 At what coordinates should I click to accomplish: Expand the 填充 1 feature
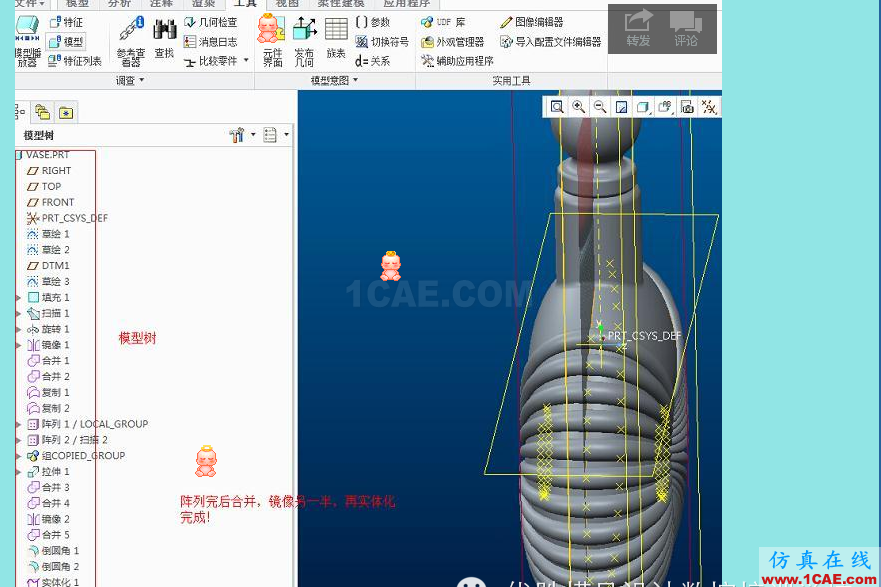[x=19, y=297]
